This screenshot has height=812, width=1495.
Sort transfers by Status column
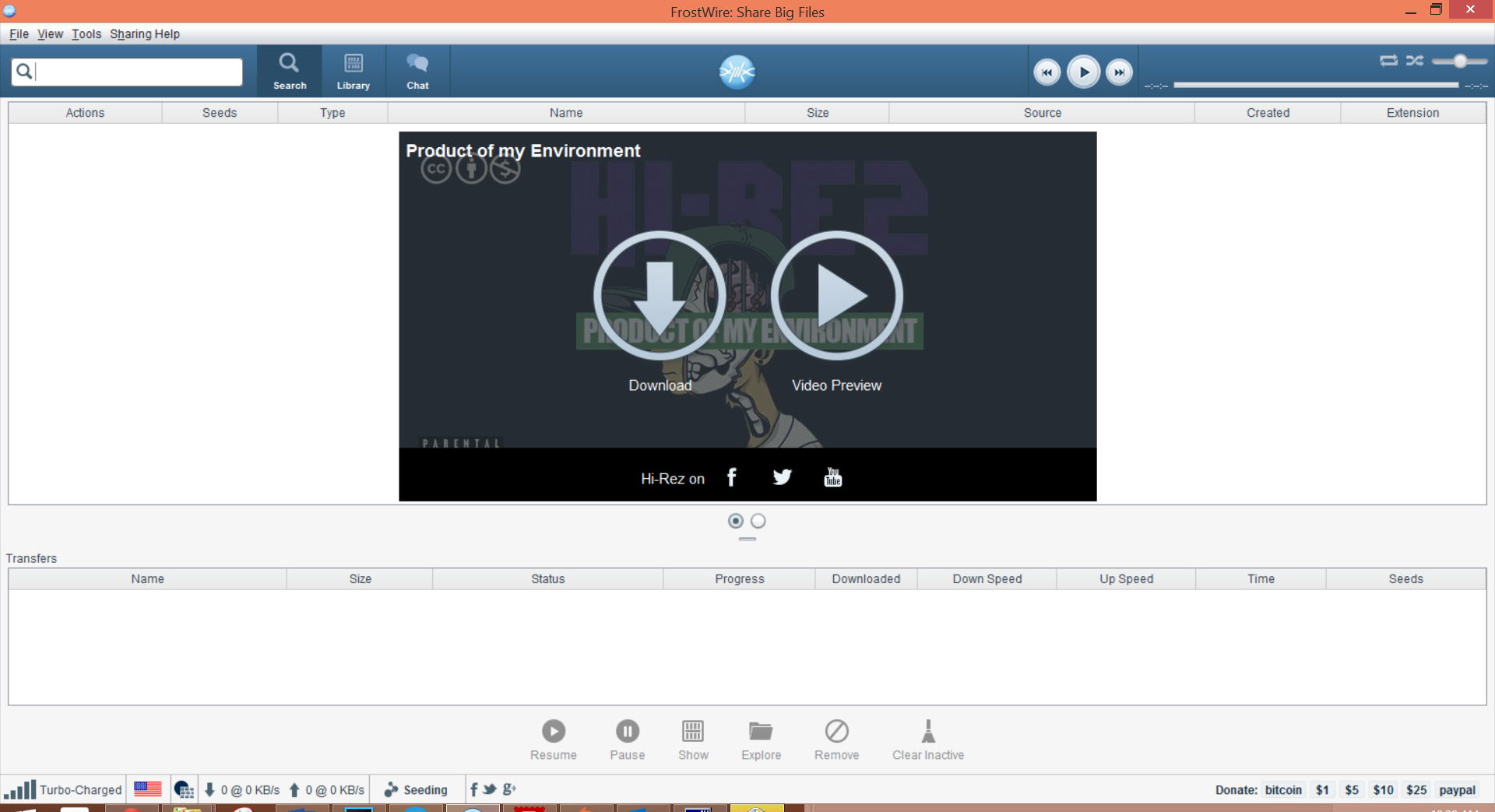pos(547,579)
